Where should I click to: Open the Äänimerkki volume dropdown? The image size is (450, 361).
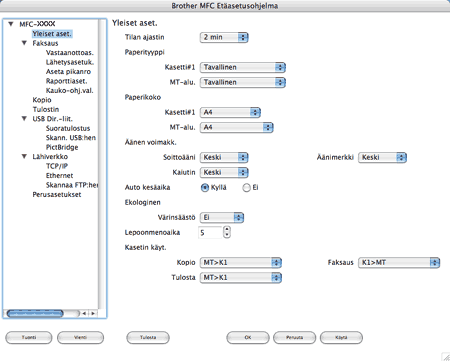pos(382,157)
